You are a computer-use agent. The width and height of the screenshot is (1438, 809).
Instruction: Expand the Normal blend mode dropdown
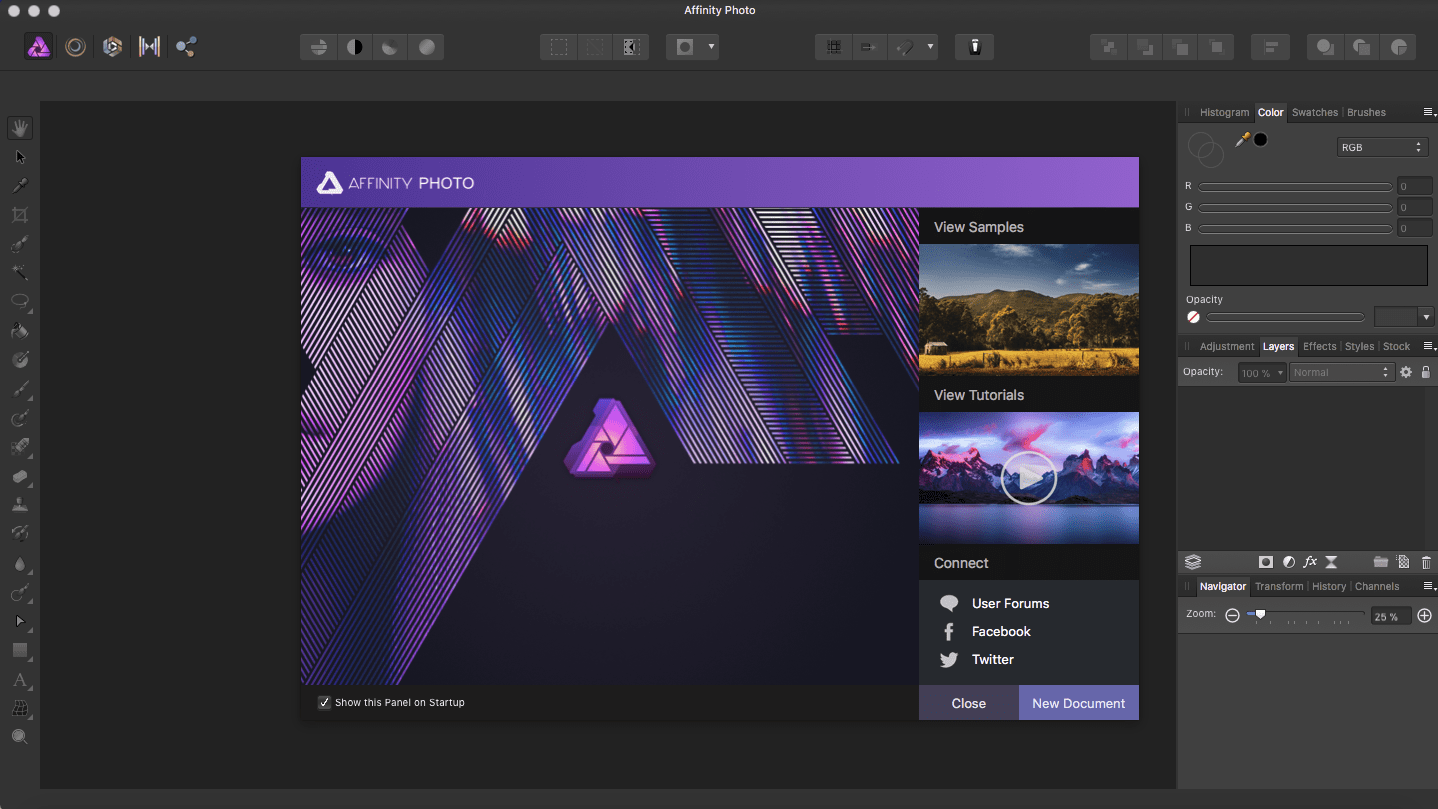pos(1340,372)
